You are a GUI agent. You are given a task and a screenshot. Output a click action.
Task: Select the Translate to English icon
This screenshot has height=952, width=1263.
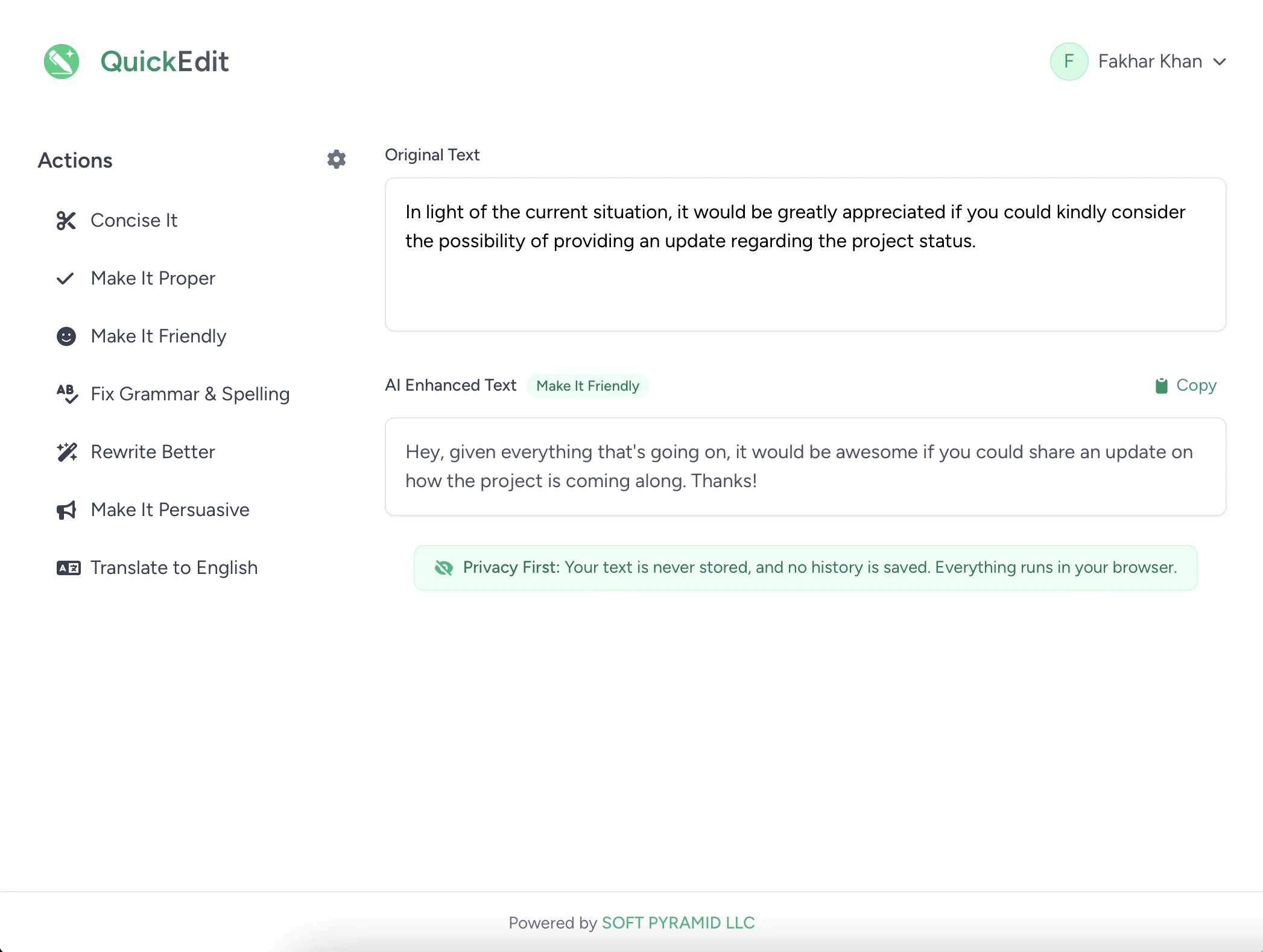point(68,568)
